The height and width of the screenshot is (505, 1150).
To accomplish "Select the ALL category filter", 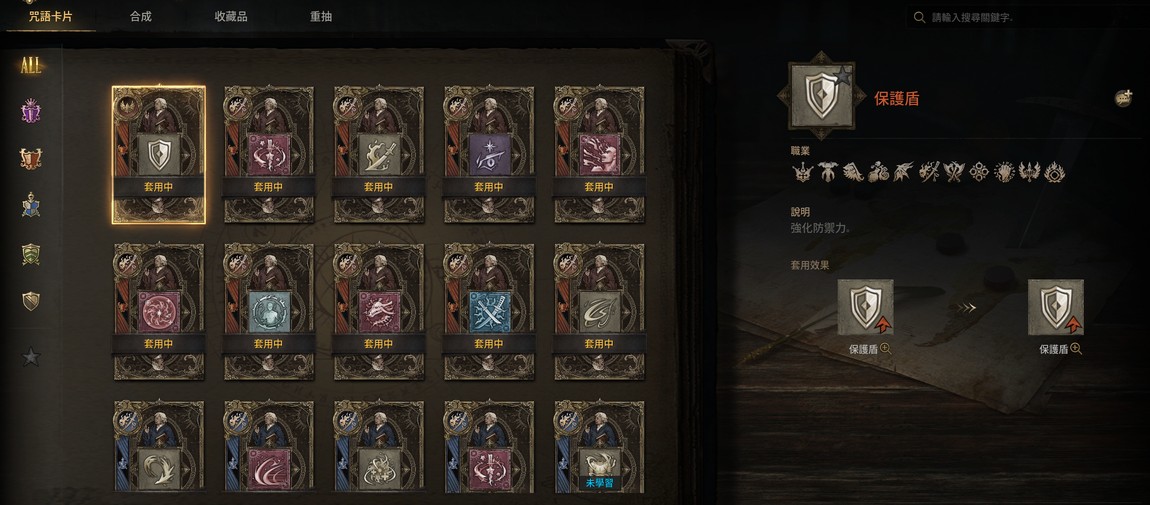I will click(31, 65).
